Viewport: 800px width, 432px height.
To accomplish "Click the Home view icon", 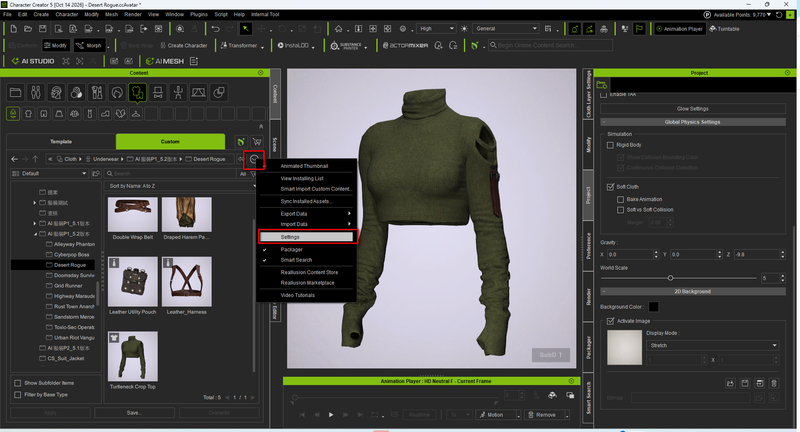I will point(339,29).
